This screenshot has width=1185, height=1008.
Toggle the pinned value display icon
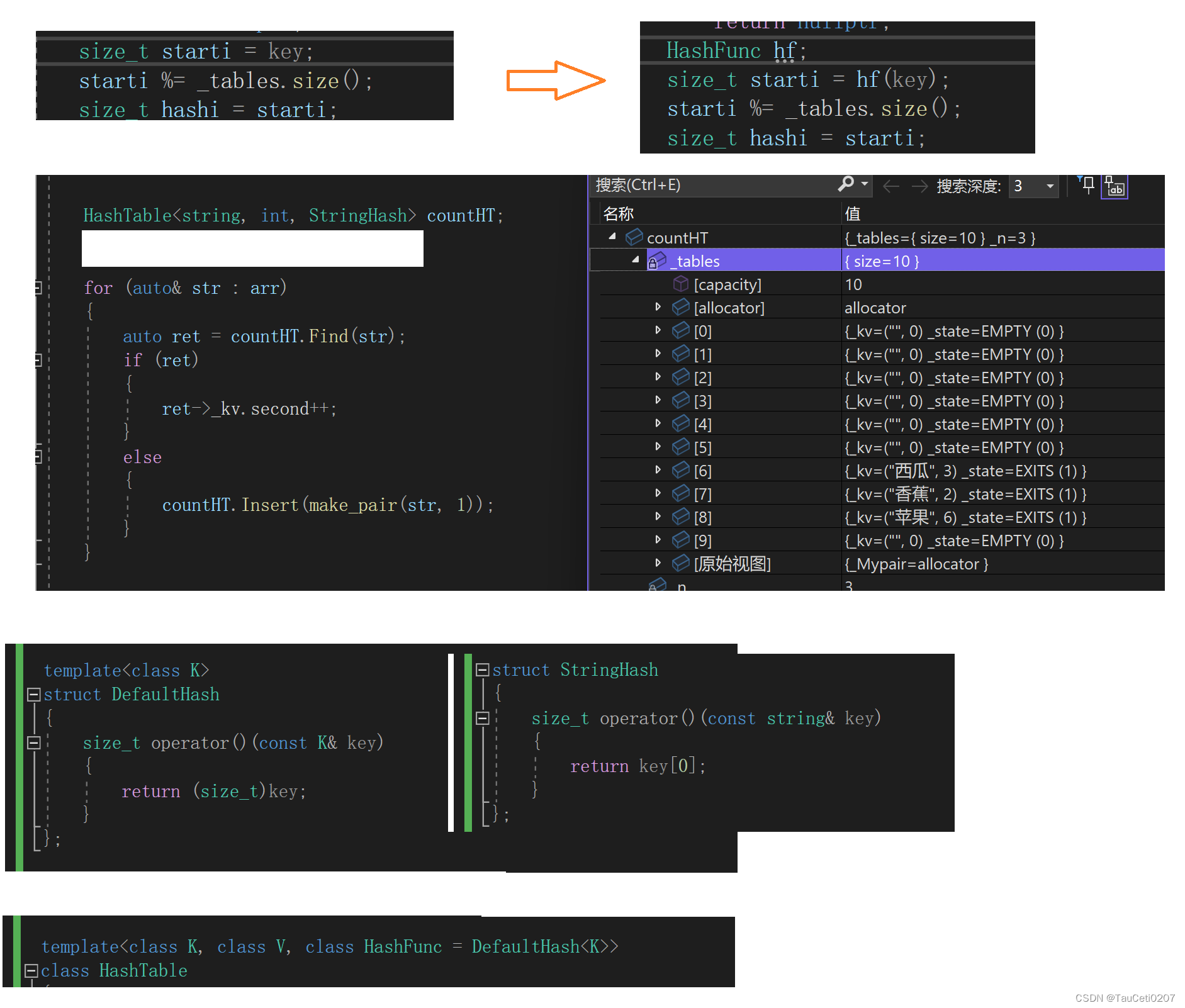pos(1115,186)
